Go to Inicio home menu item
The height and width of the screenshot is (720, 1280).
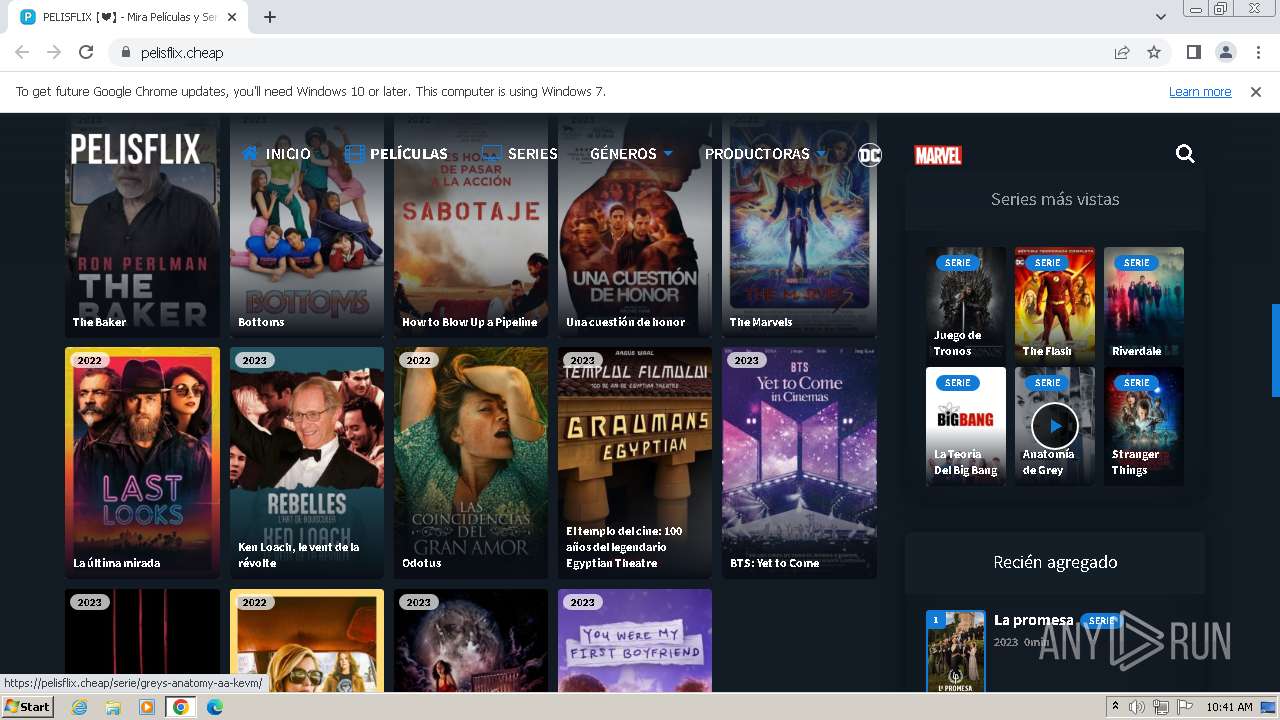point(276,154)
